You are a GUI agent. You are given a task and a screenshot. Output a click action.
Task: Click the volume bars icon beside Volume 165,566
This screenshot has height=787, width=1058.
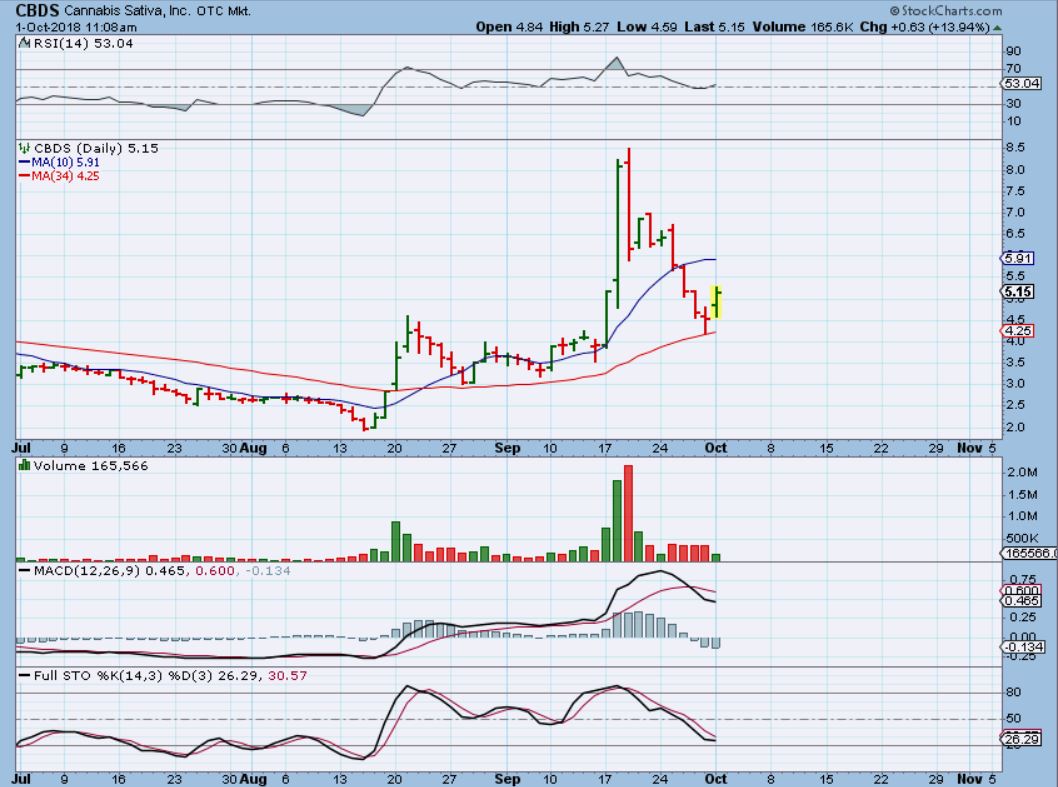[x=24, y=465]
